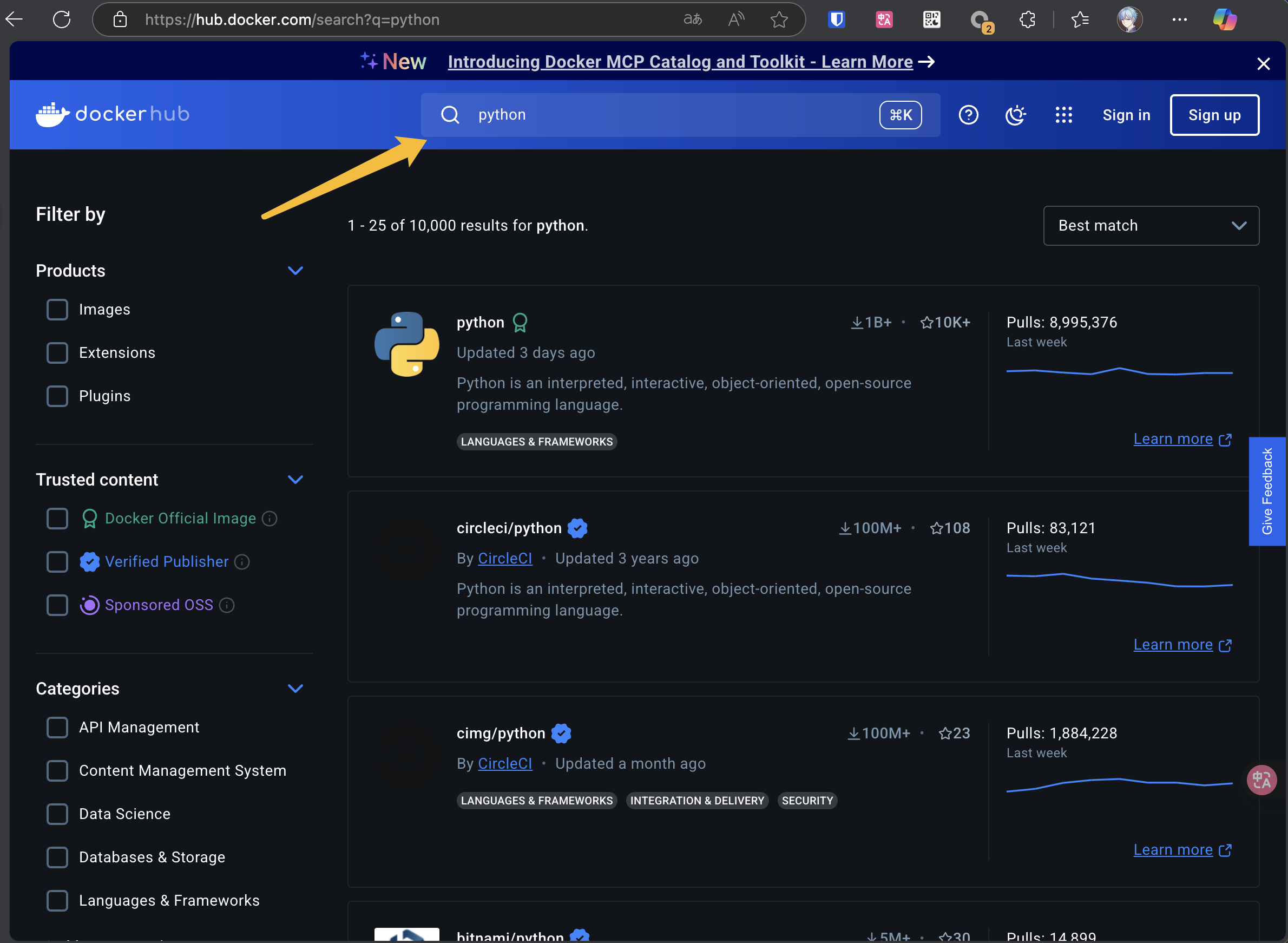Check the Data Science category

point(57,814)
